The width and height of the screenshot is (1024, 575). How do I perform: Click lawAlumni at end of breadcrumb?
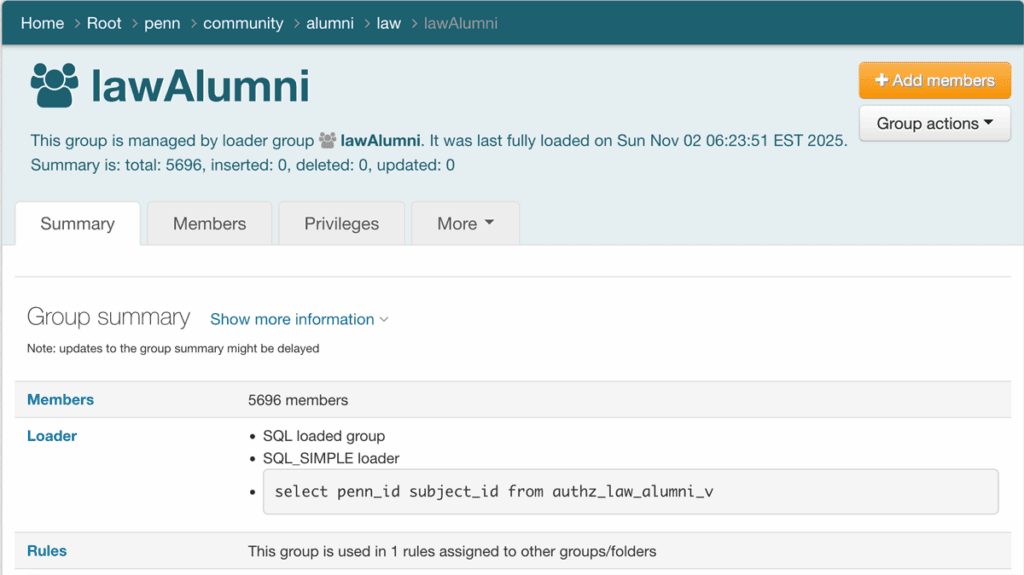tap(460, 24)
